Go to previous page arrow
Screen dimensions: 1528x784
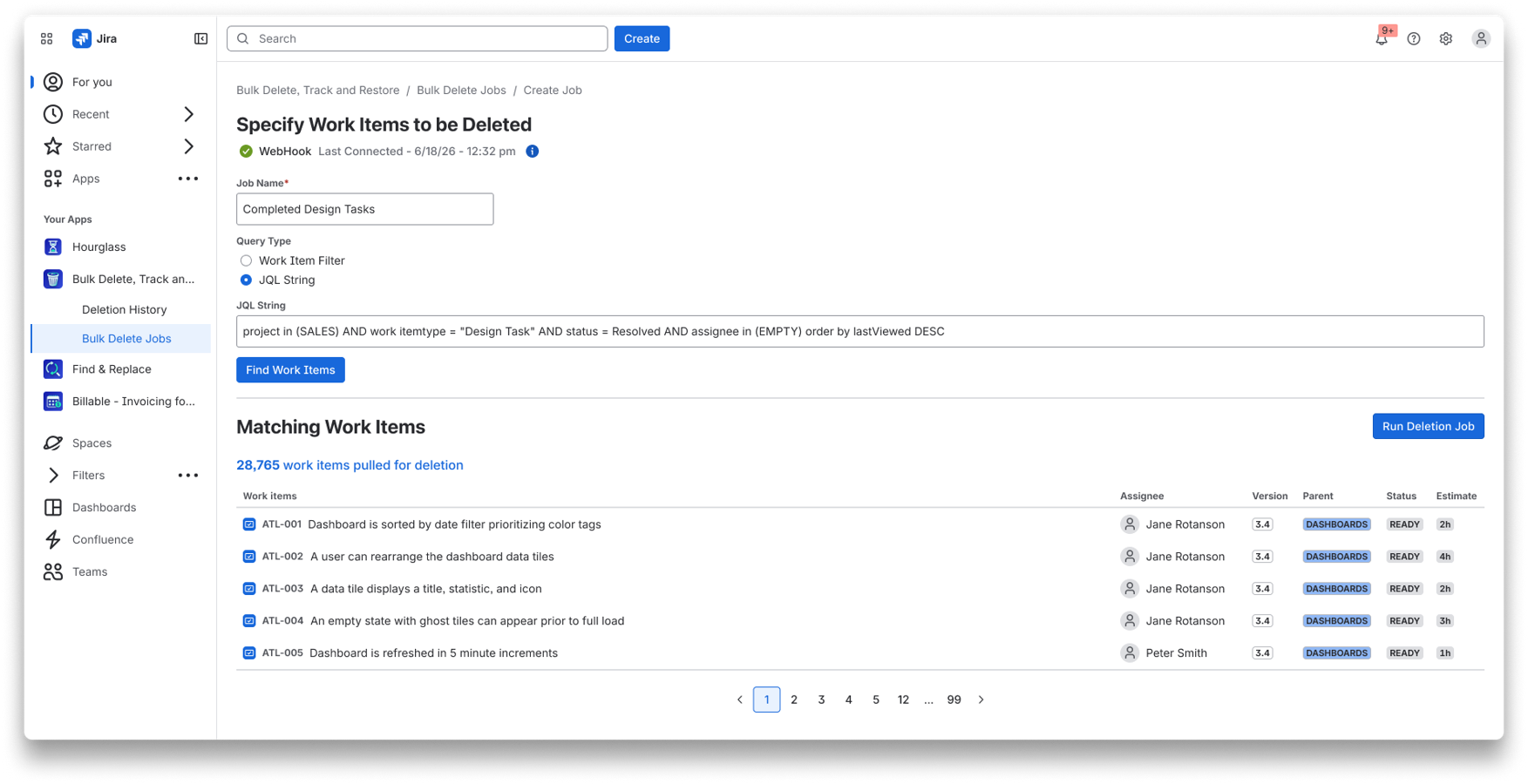coord(739,700)
